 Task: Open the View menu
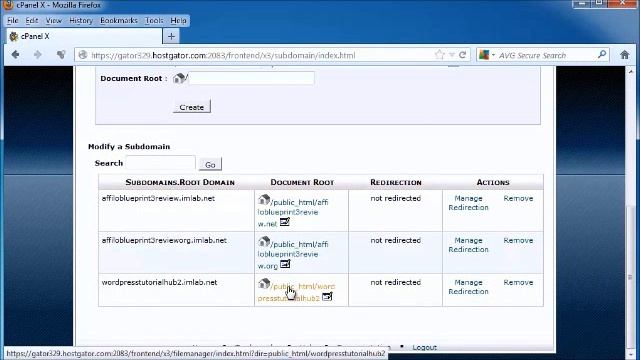[x=53, y=20]
